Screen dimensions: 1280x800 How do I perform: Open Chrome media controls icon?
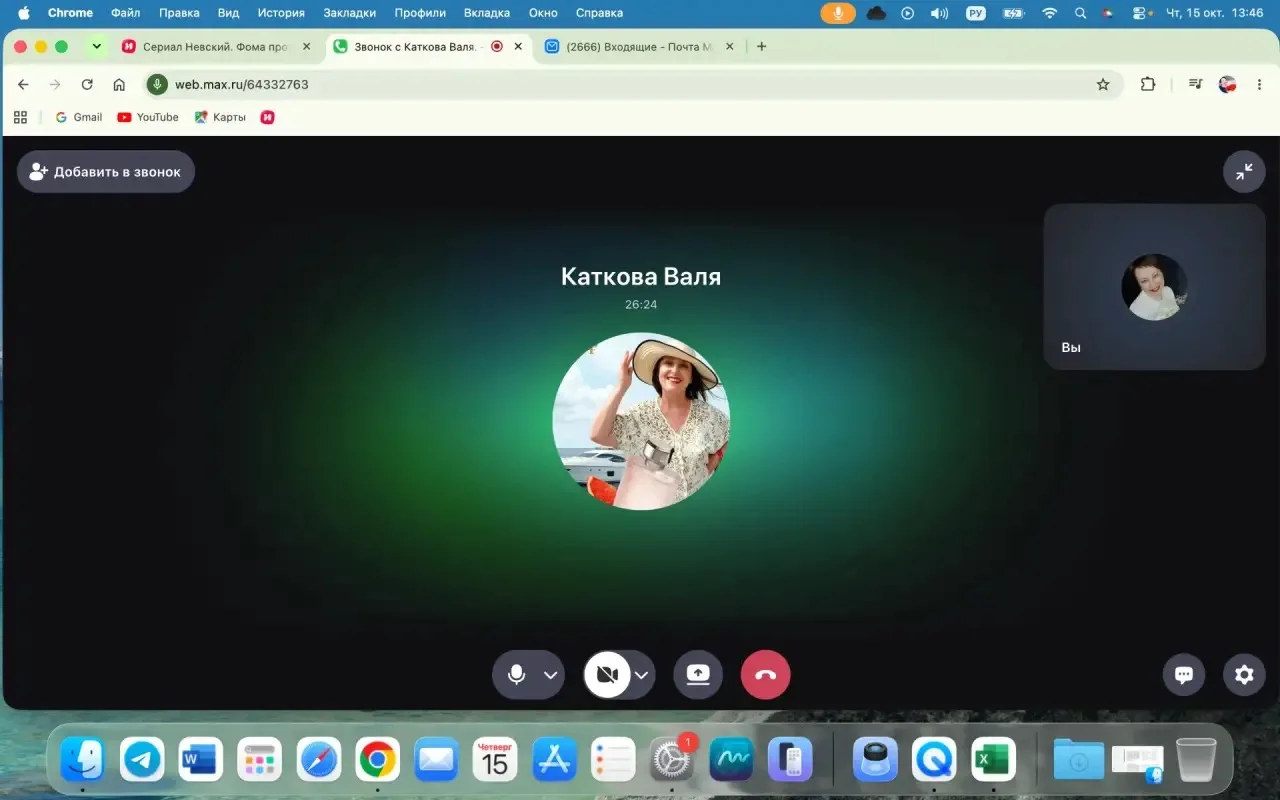(1195, 85)
